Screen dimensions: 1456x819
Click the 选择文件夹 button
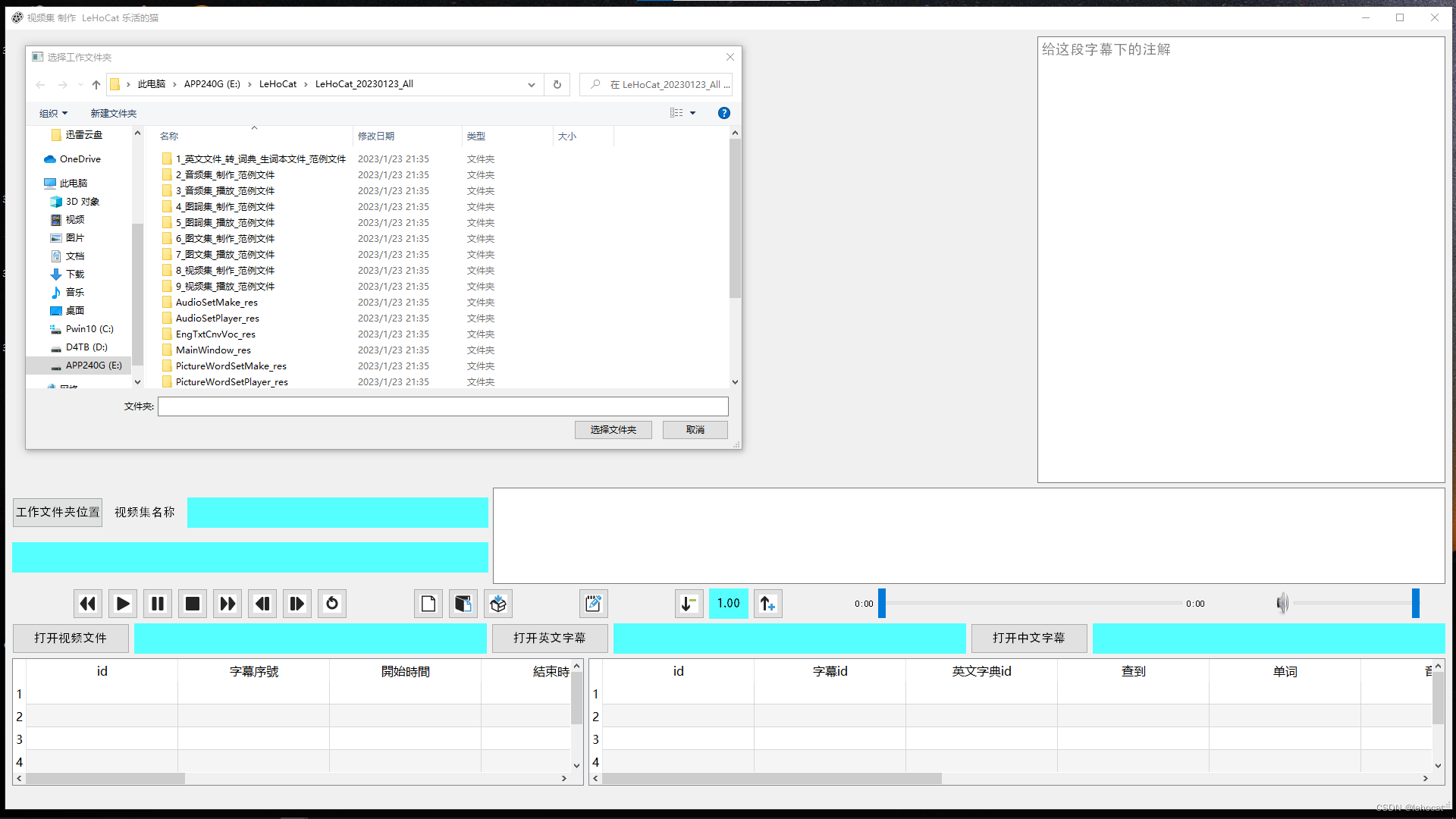tap(613, 430)
